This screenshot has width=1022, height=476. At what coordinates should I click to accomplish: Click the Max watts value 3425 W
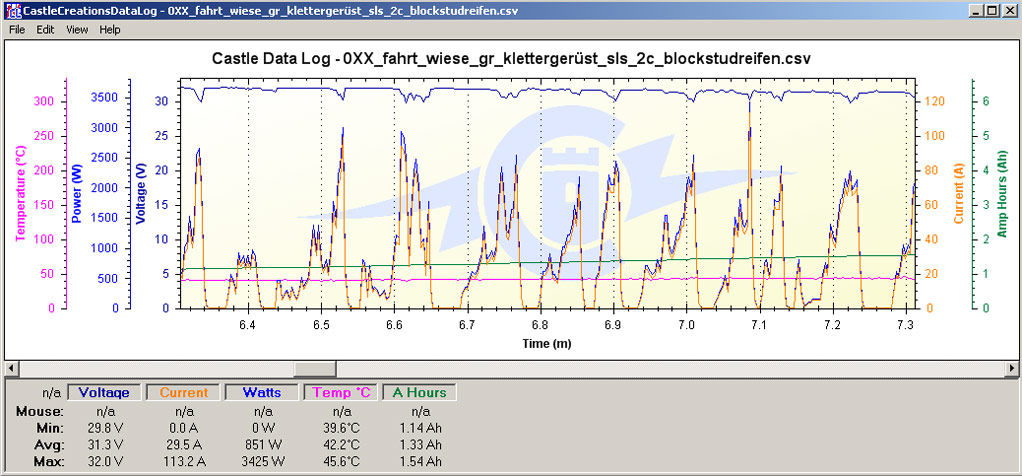263,462
